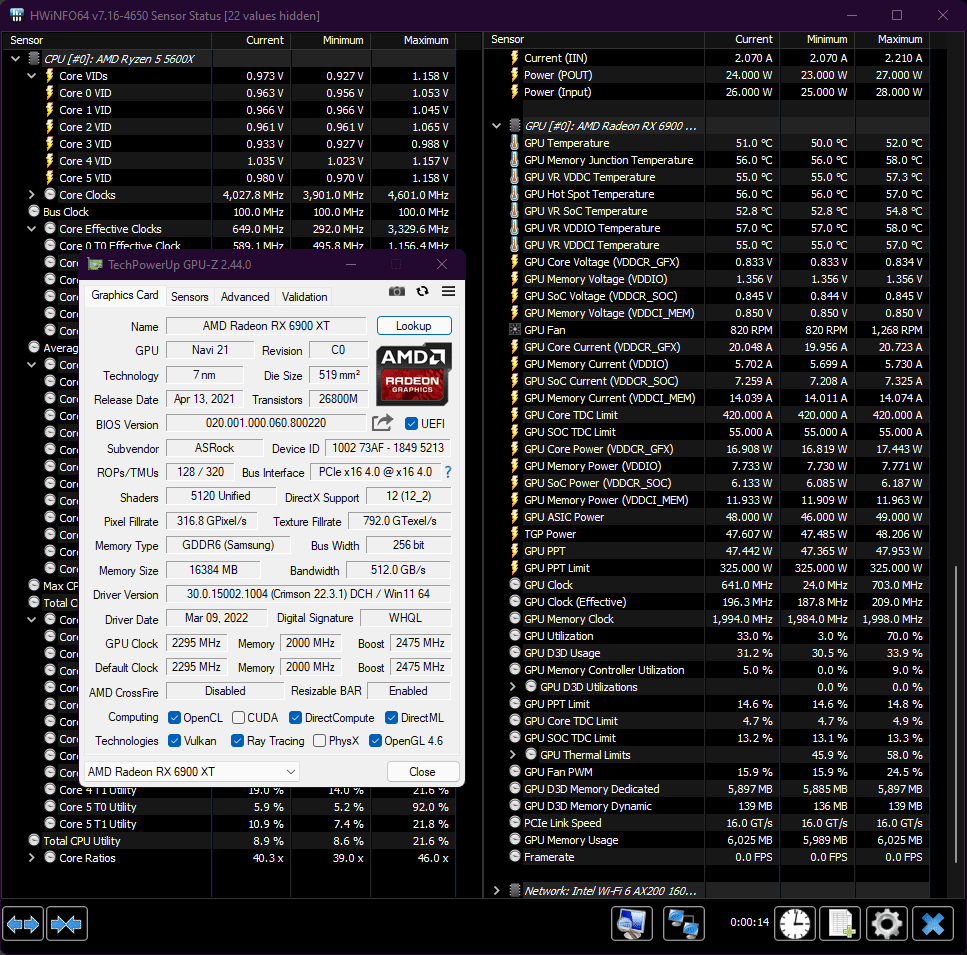Expand the Network Intel Wi-Fi 6 AX200 group
This screenshot has width=967, height=955.
pyautogui.click(x=496, y=890)
